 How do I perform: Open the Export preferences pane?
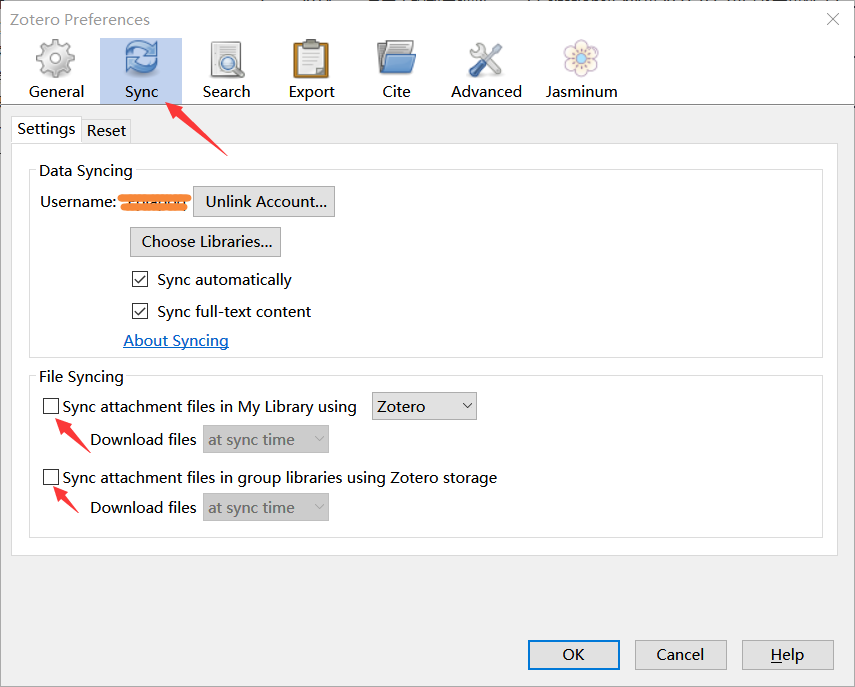pos(311,70)
